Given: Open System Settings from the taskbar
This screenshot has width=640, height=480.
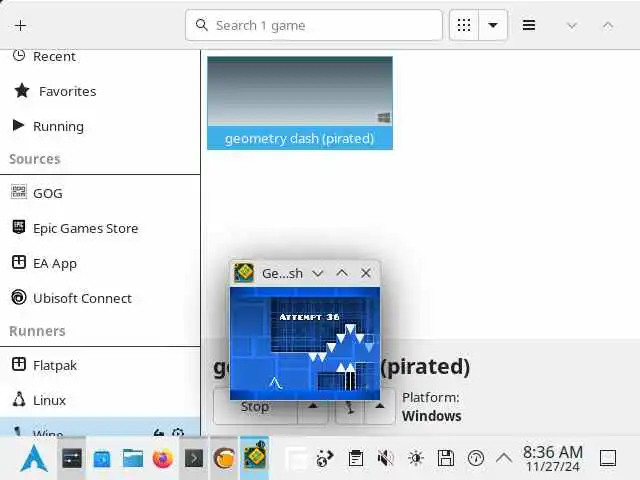Looking at the screenshot, I should [x=71, y=459].
